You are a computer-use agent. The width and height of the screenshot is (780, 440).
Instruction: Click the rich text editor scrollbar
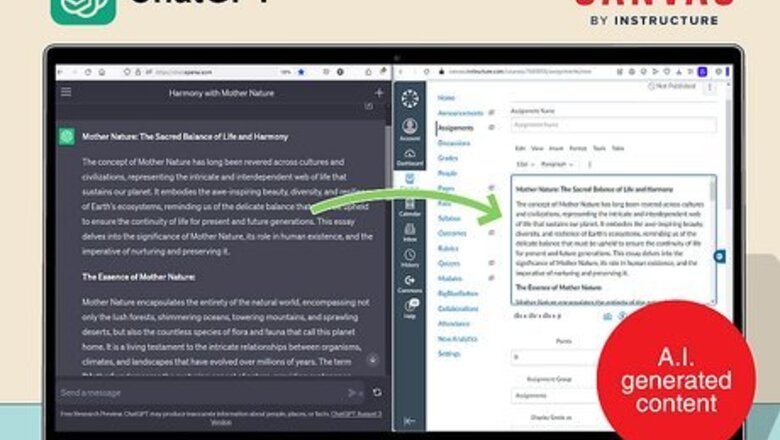pyautogui.click(x=712, y=191)
